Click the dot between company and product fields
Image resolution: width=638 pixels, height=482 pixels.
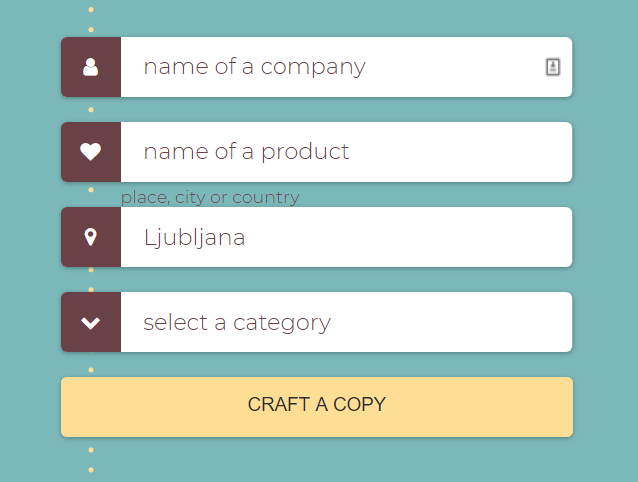click(x=91, y=110)
